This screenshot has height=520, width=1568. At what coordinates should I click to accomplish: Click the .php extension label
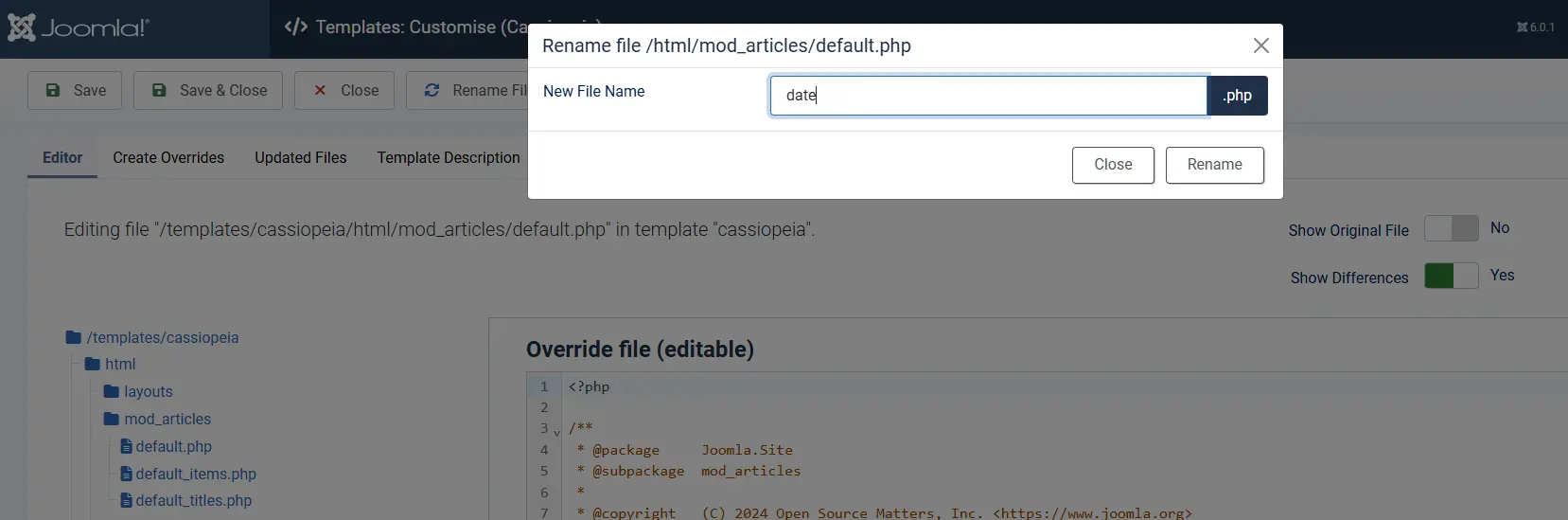click(x=1237, y=96)
